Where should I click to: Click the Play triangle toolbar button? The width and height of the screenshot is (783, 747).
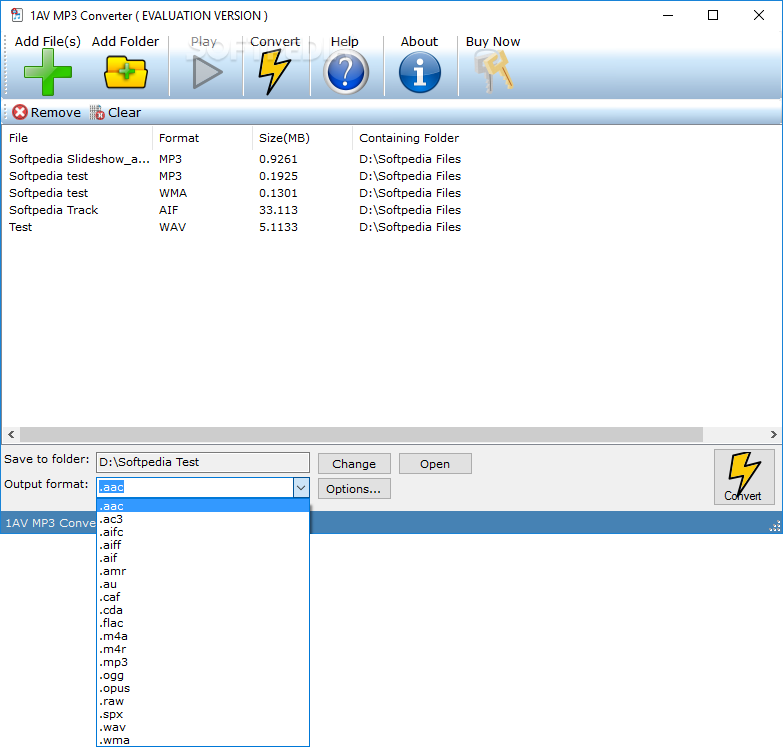tap(207, 73)
